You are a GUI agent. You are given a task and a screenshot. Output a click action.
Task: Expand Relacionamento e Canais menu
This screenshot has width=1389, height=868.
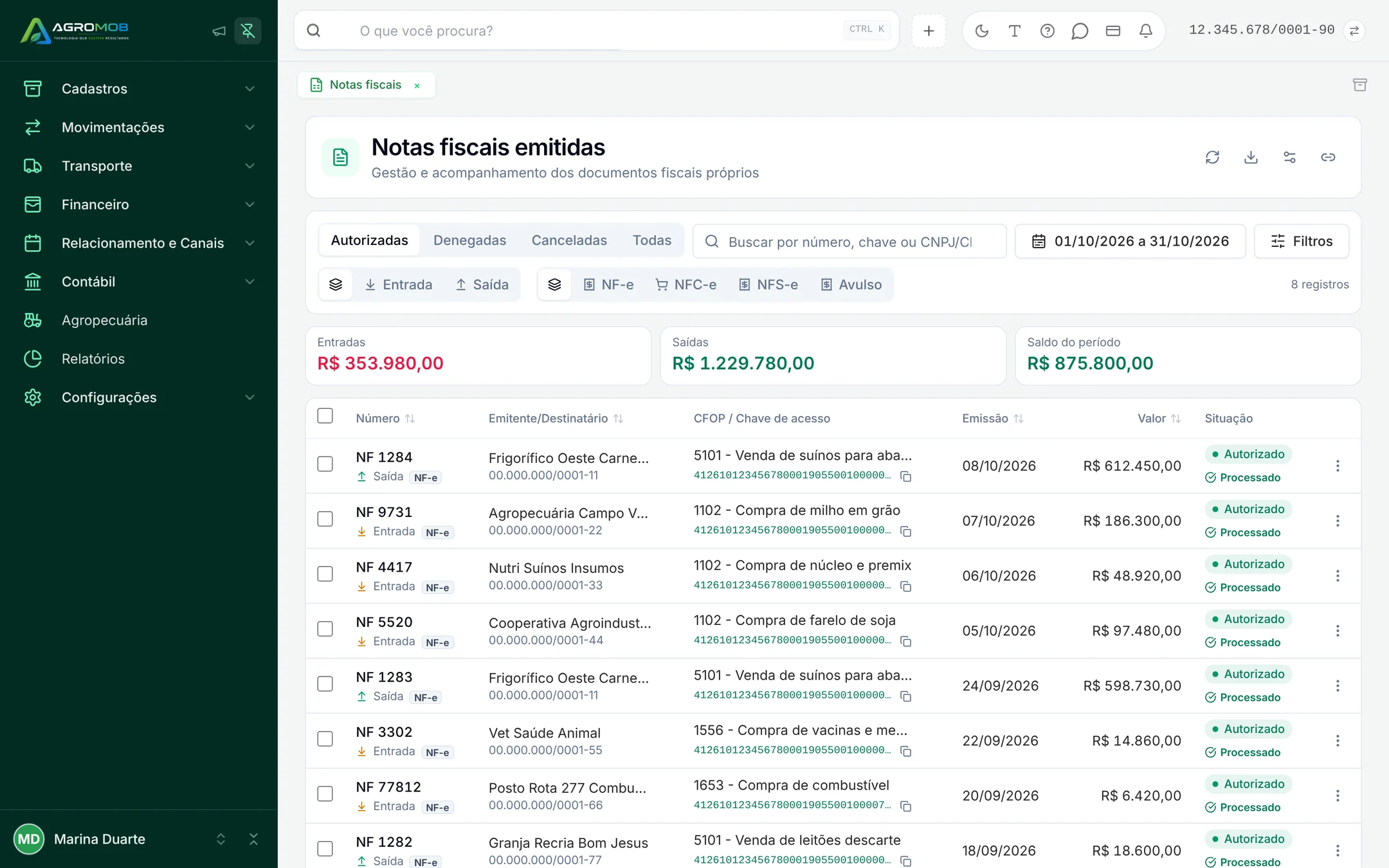139,243
